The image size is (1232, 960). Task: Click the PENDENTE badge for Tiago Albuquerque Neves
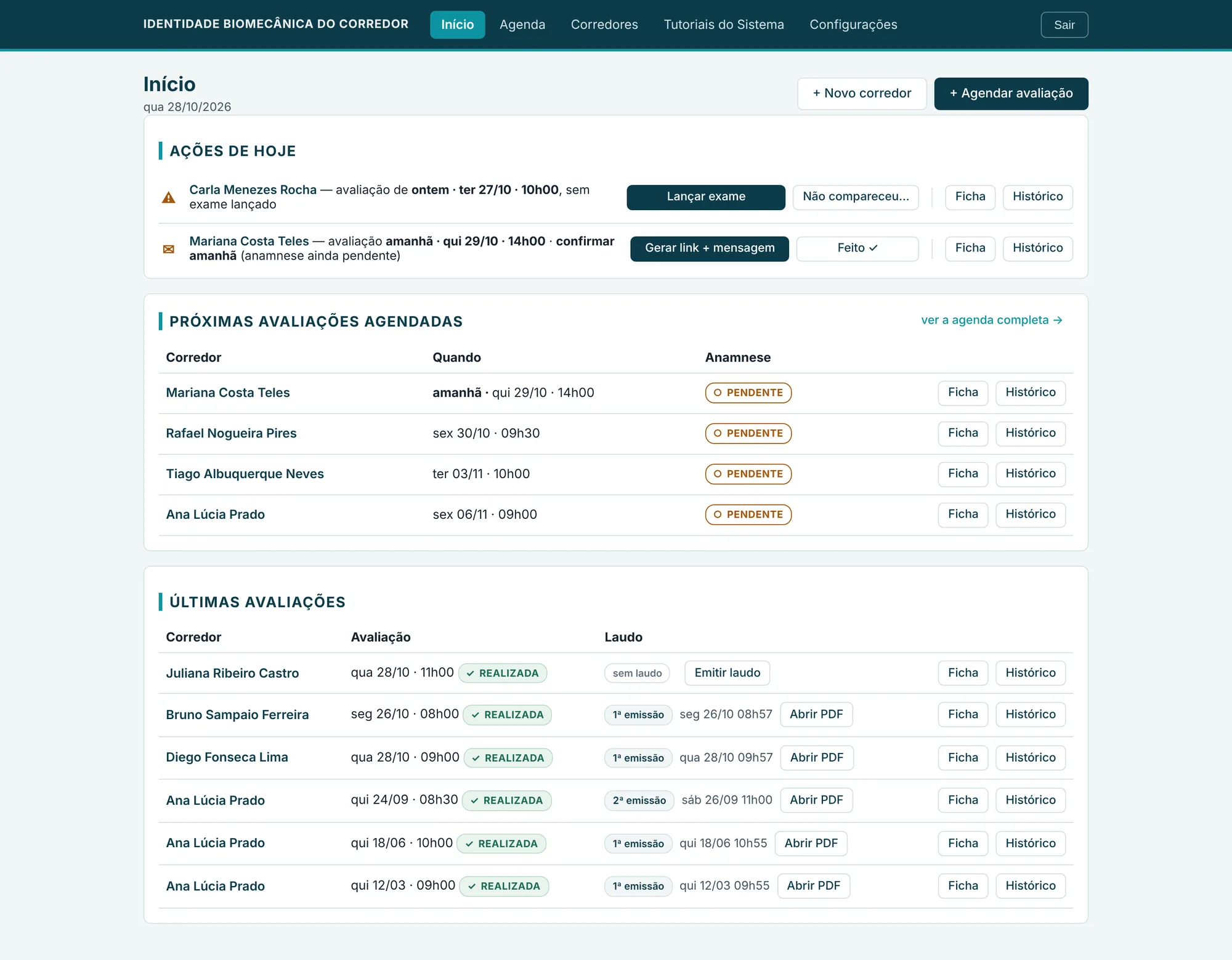[x=748, y=474]
